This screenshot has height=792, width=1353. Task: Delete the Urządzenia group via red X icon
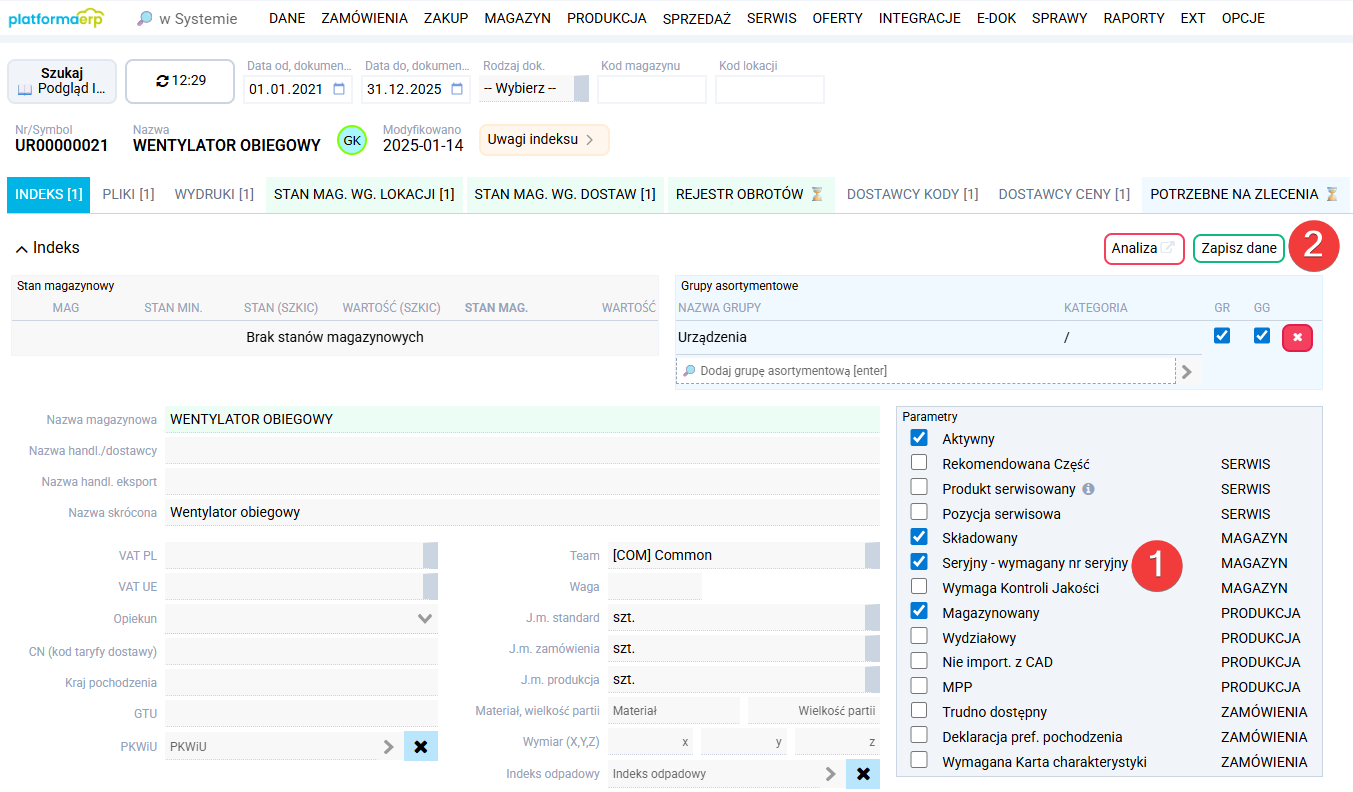pos(1297,337)
